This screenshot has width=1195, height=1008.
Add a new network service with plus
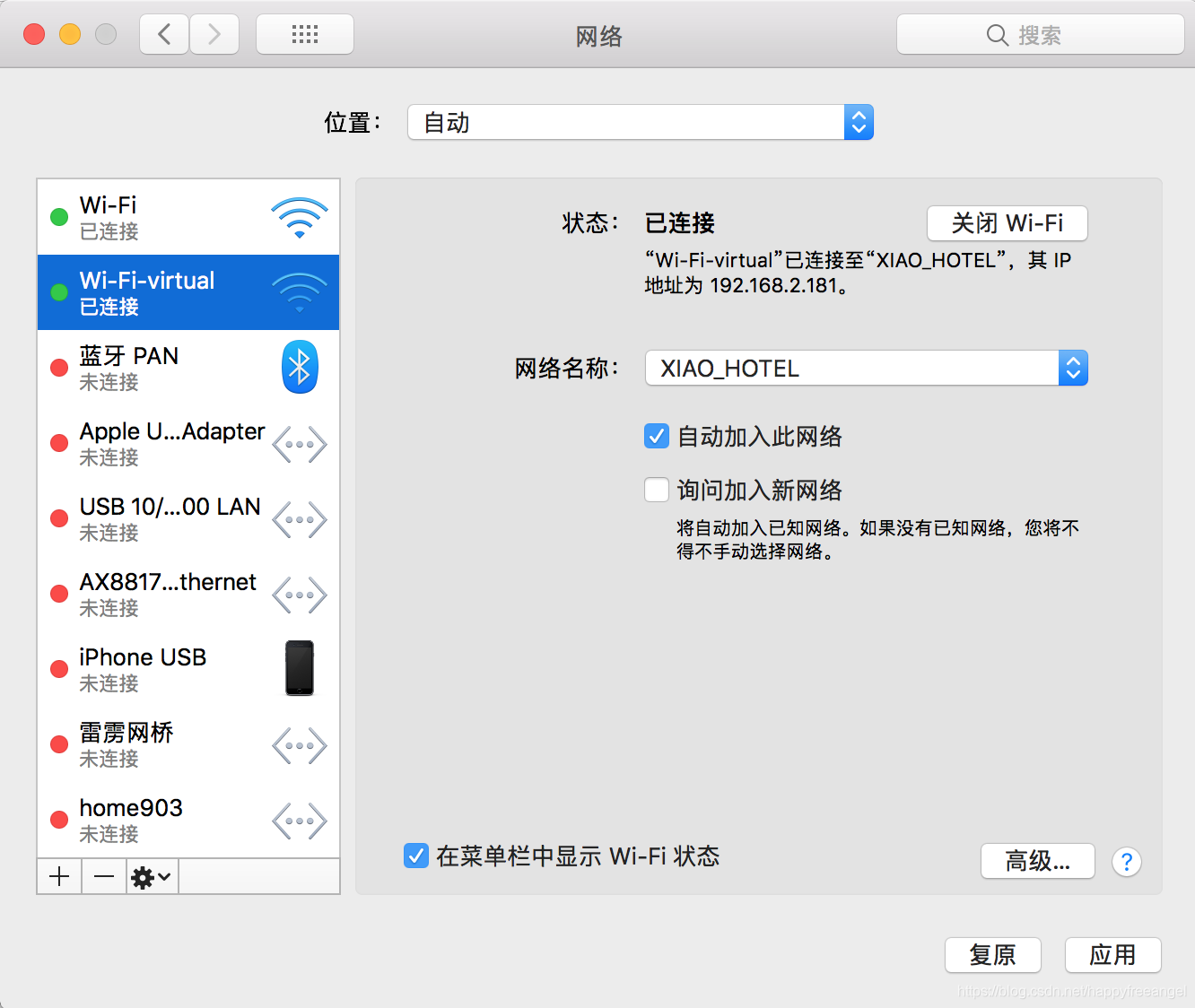click(59, 876)
